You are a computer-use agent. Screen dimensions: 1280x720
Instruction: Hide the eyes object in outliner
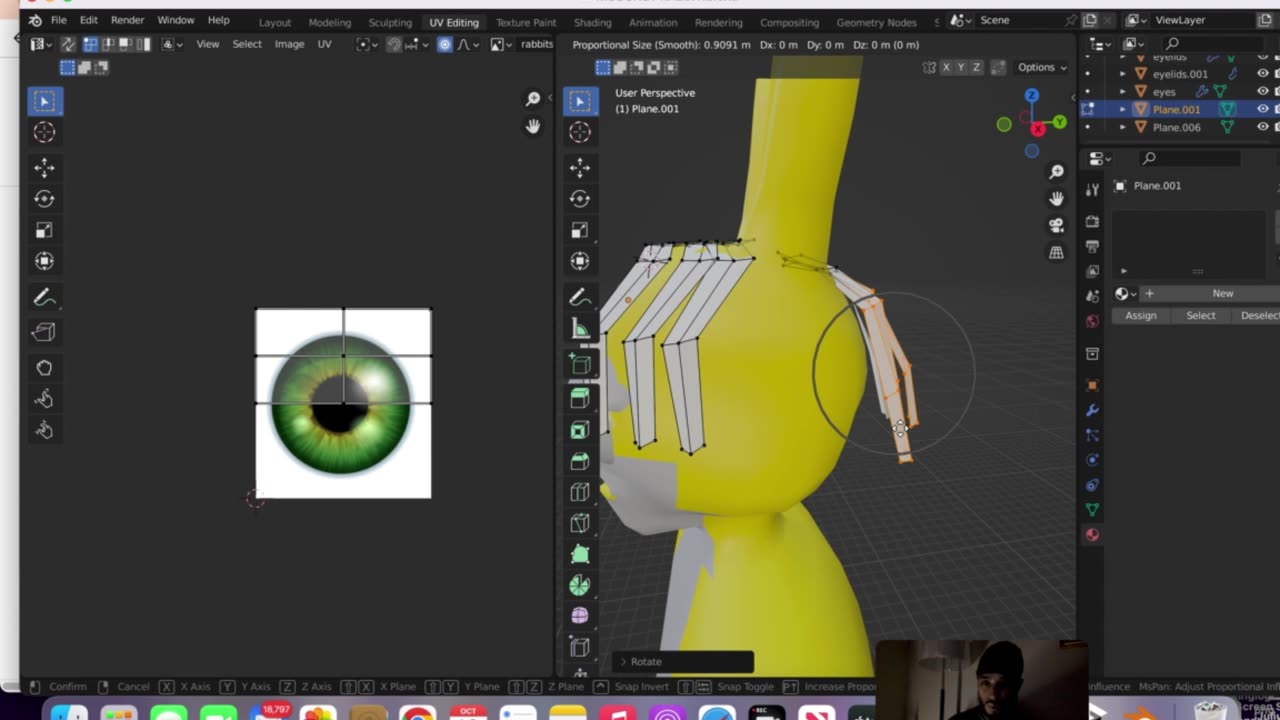tap(1263, 91)
